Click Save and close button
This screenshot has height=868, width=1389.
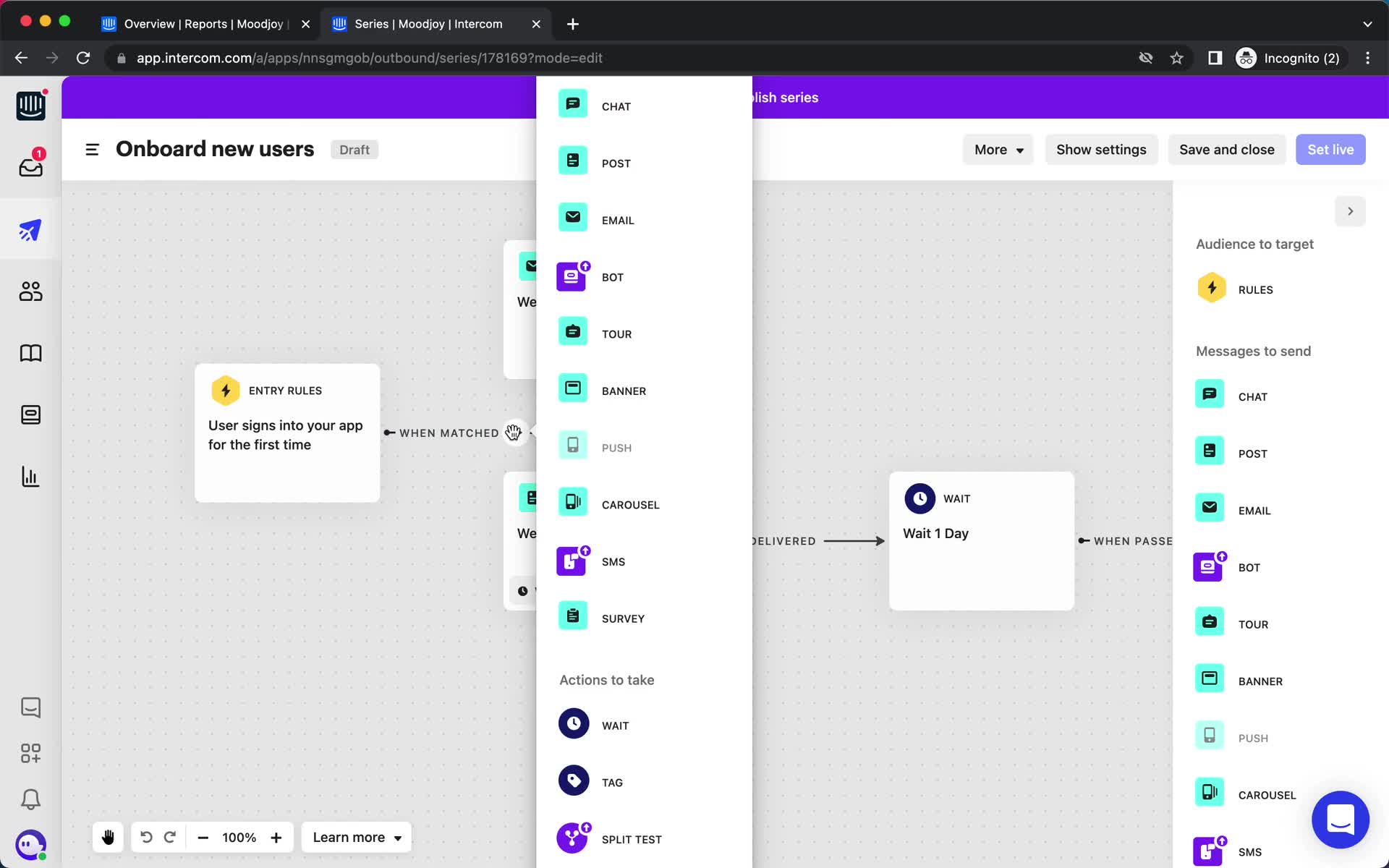pos(1226,149)
